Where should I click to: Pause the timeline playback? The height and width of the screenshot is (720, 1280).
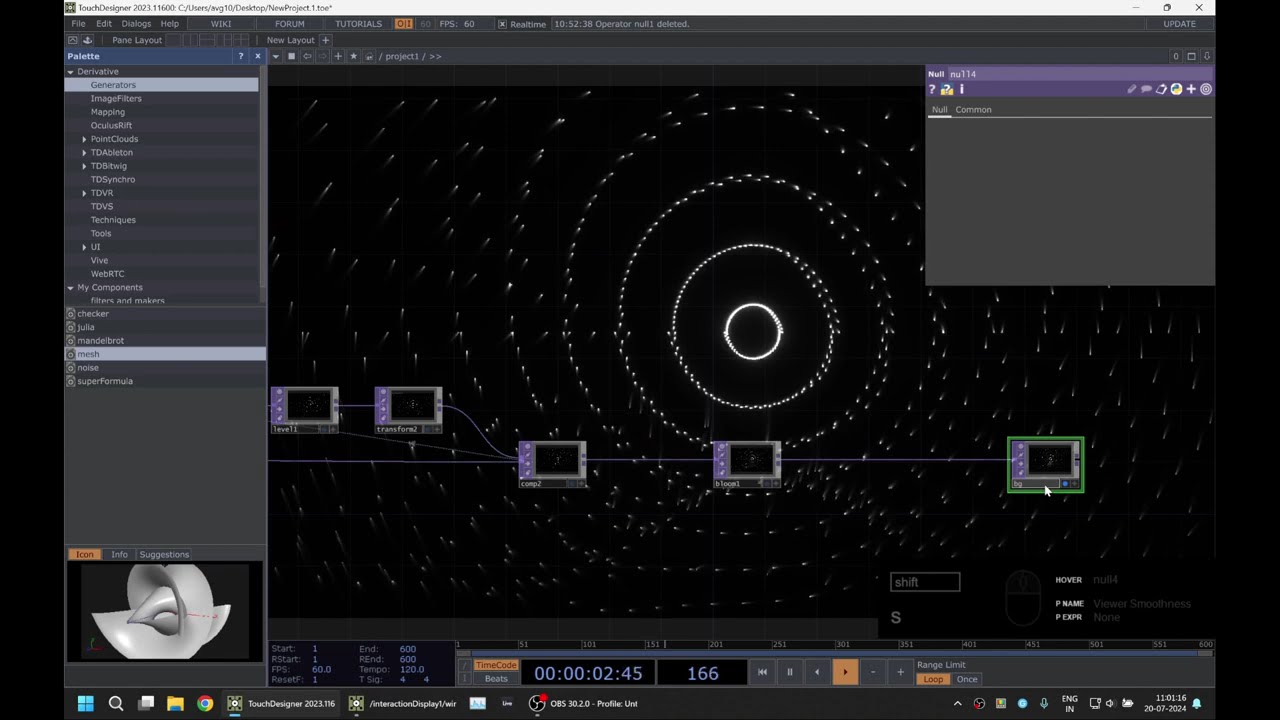coord(789,672)
